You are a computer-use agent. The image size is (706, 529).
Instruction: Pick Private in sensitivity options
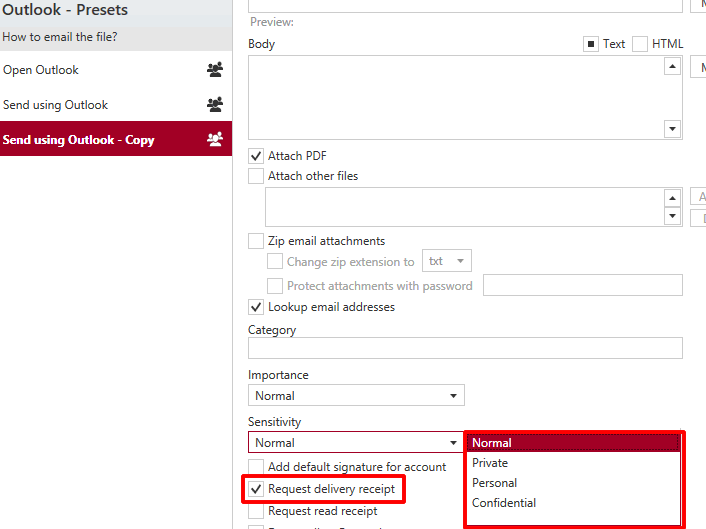490,463
